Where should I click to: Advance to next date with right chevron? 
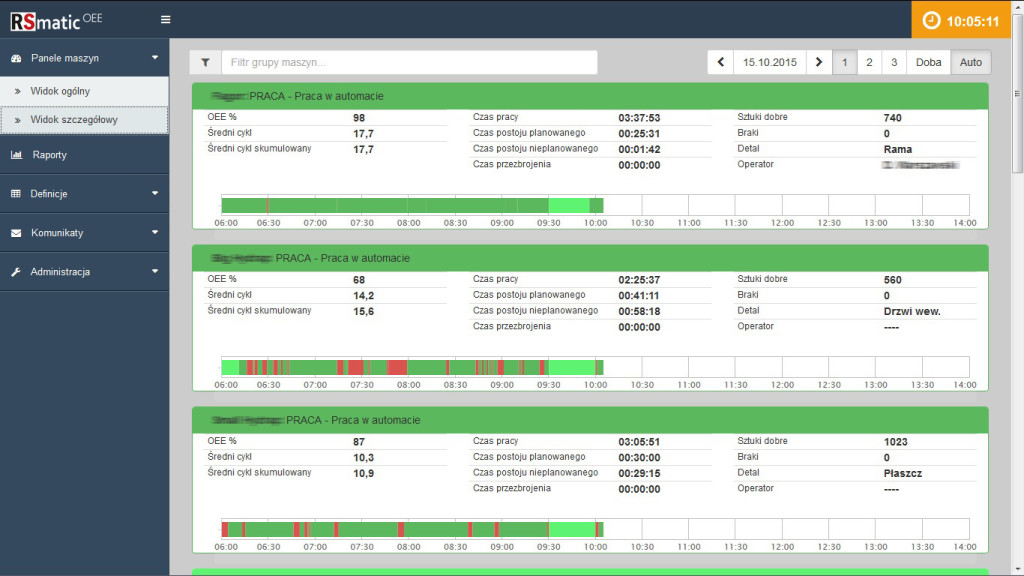tap(818, 63)
